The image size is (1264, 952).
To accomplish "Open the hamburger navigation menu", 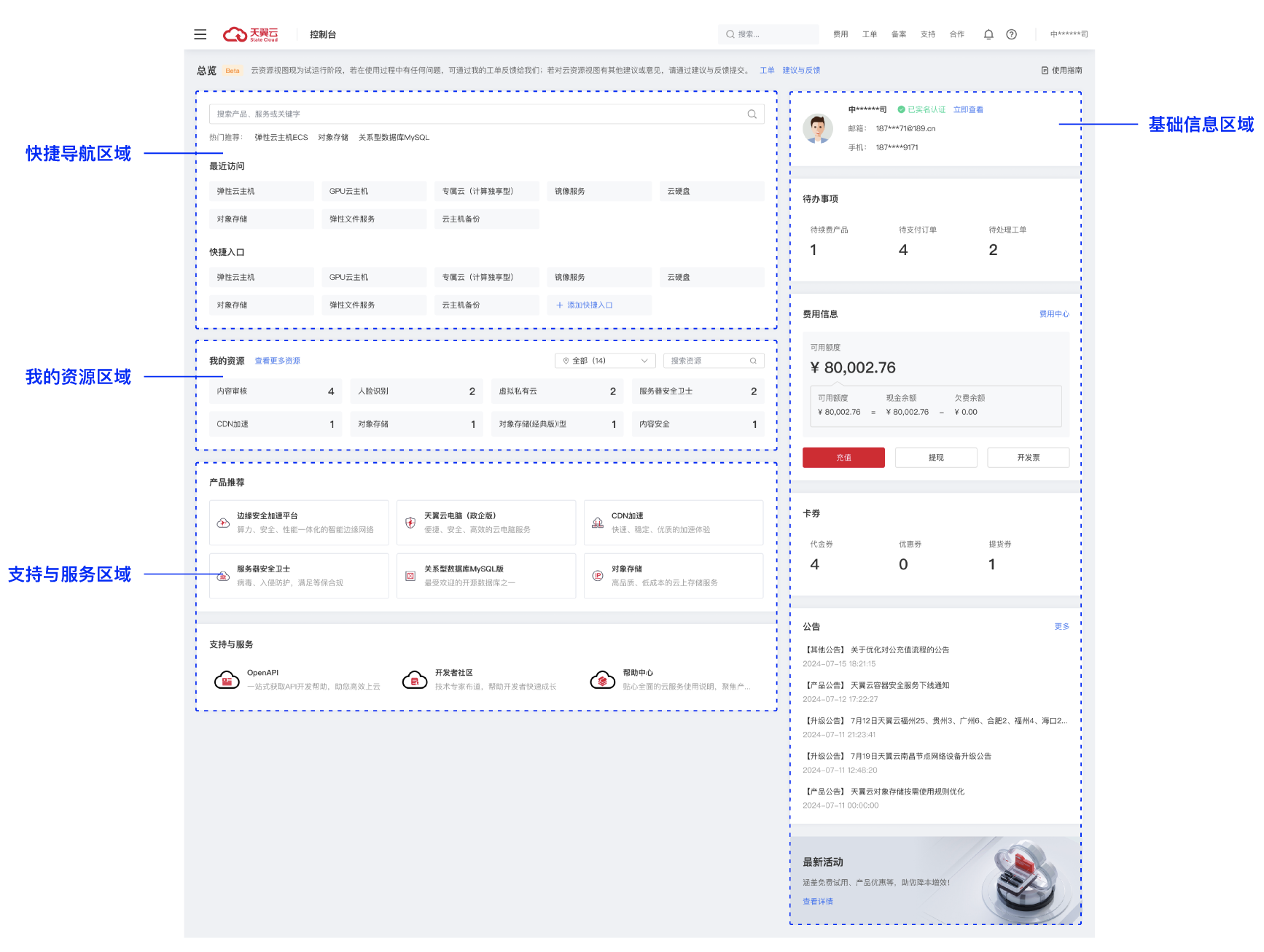I will 200,34.
